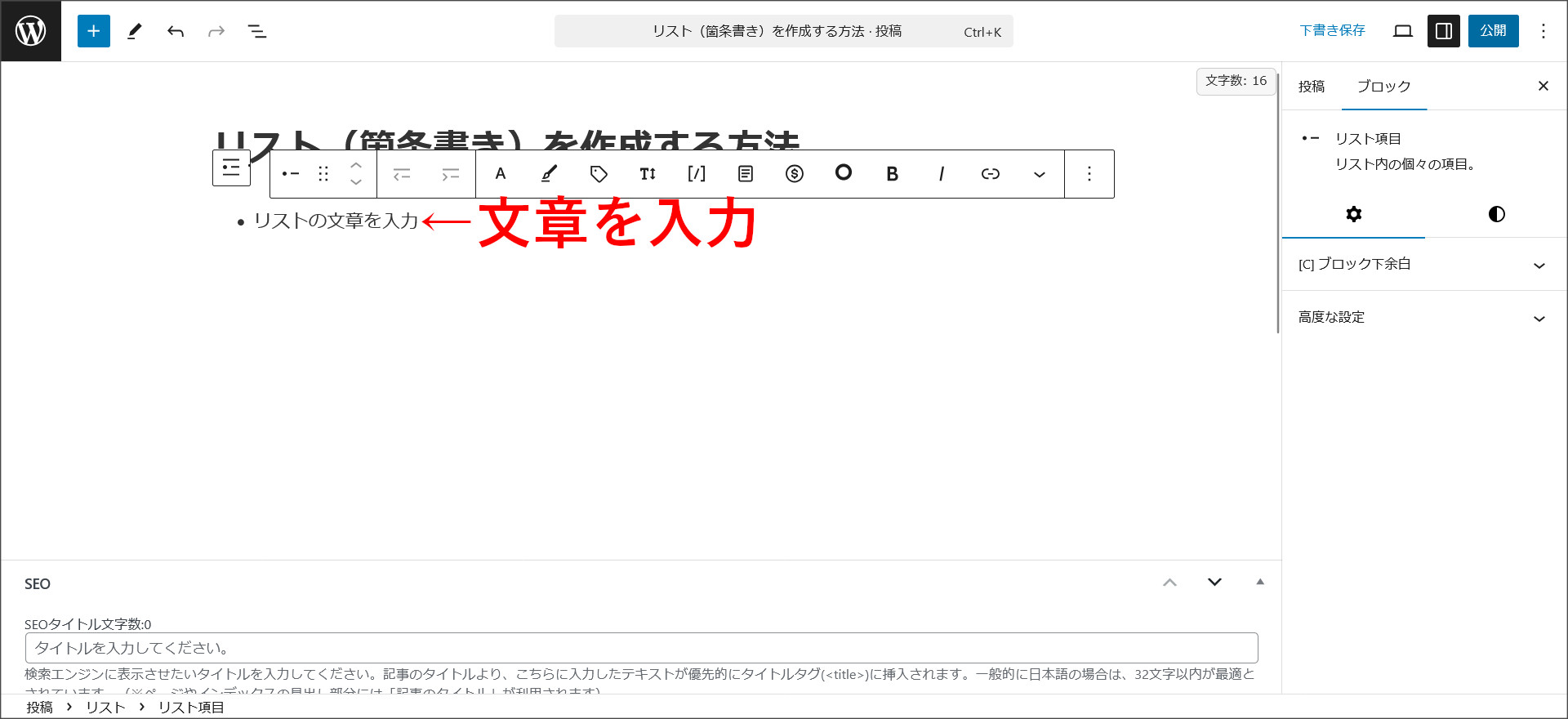Click the undo arrow icon
The image size is (1568, 719).
[x=176, y=31]
